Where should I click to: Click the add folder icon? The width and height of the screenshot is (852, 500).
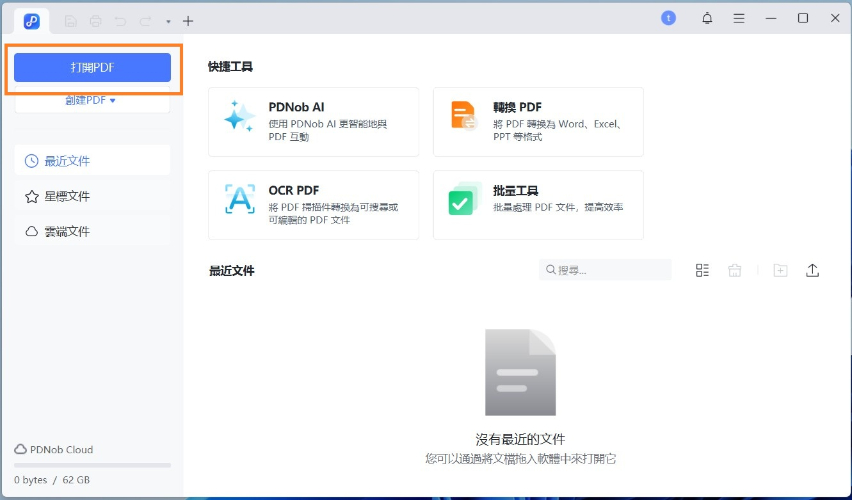780,270
